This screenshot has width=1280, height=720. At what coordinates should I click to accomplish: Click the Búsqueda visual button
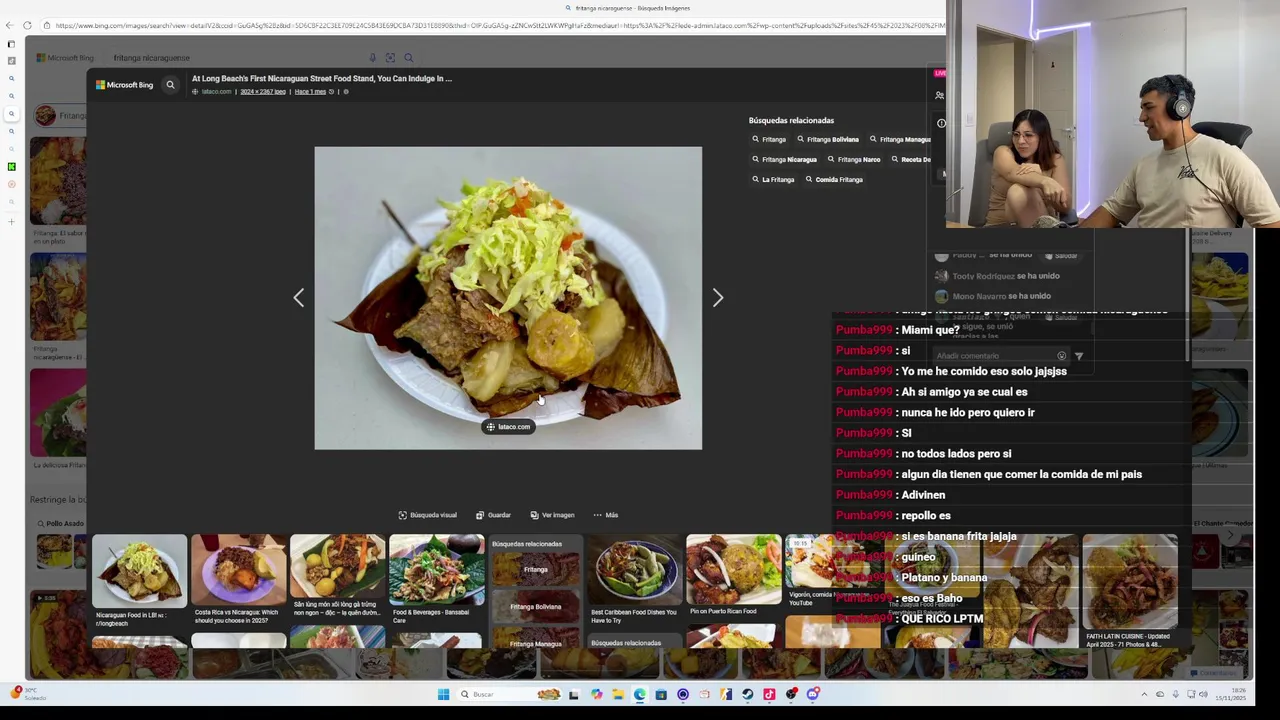click(428, 515)
